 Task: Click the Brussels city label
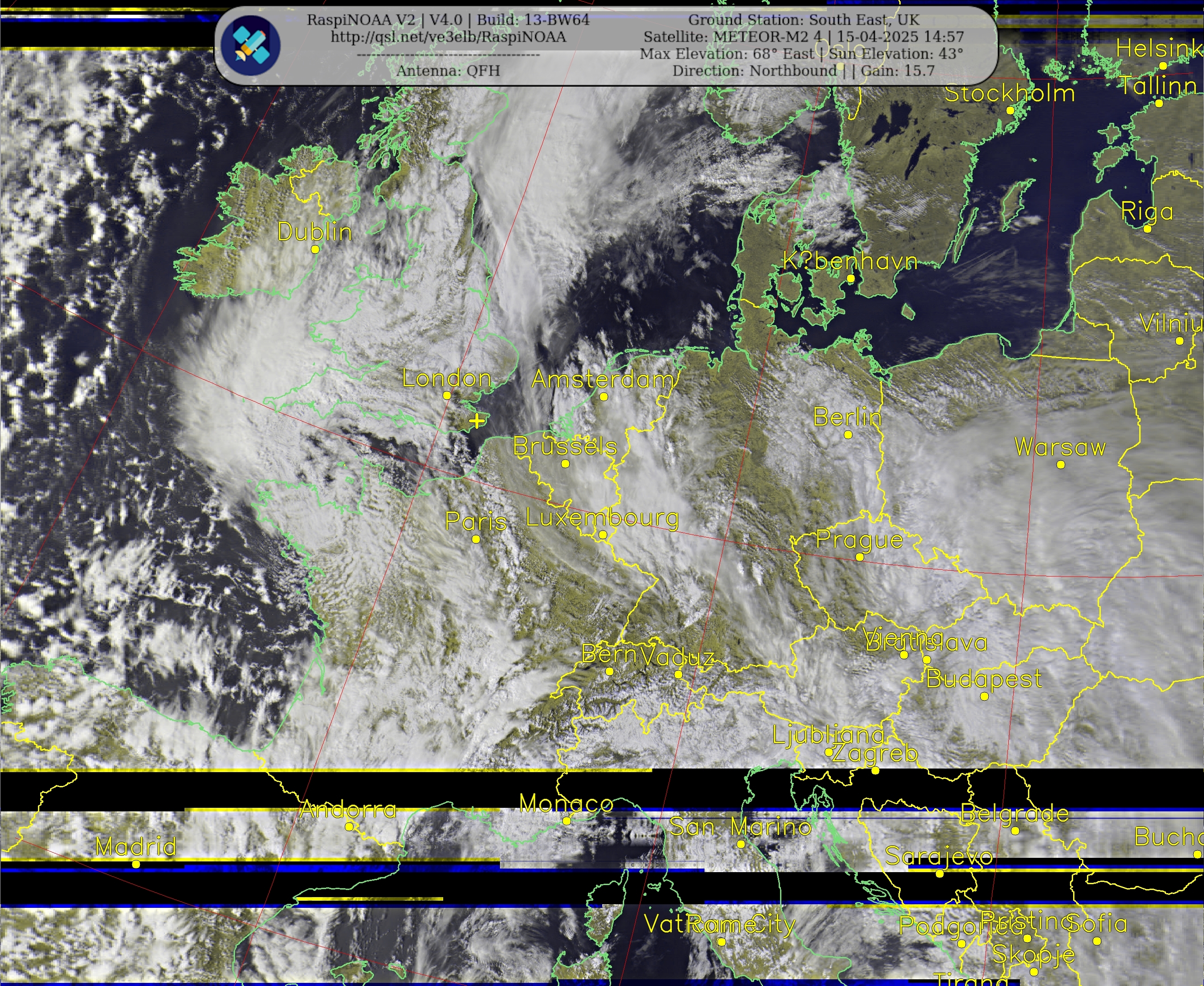565,447
